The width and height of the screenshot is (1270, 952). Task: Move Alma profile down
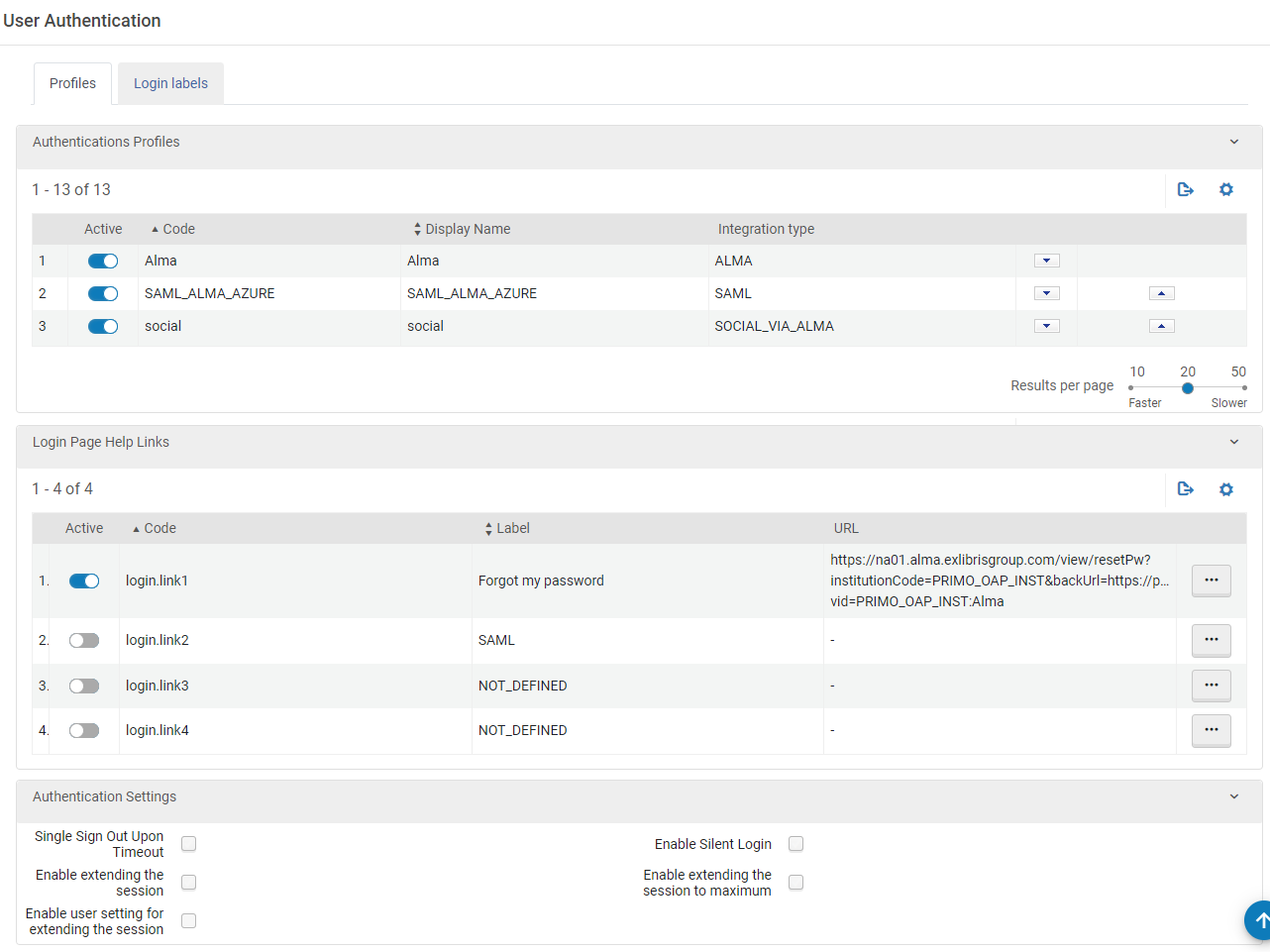click(x=1046, y=261)
